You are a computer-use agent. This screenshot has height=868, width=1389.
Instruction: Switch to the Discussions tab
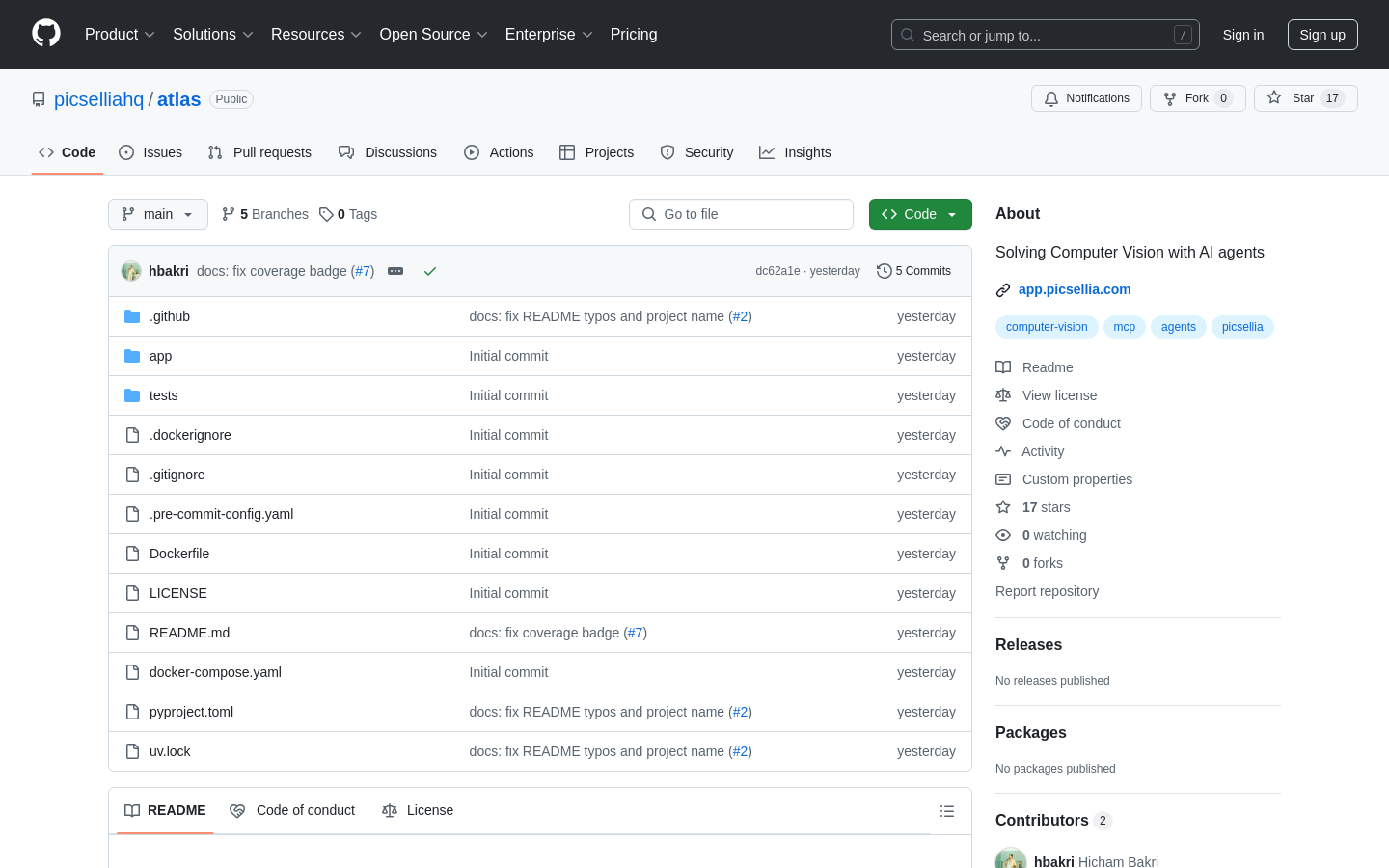tap(388, 152)
